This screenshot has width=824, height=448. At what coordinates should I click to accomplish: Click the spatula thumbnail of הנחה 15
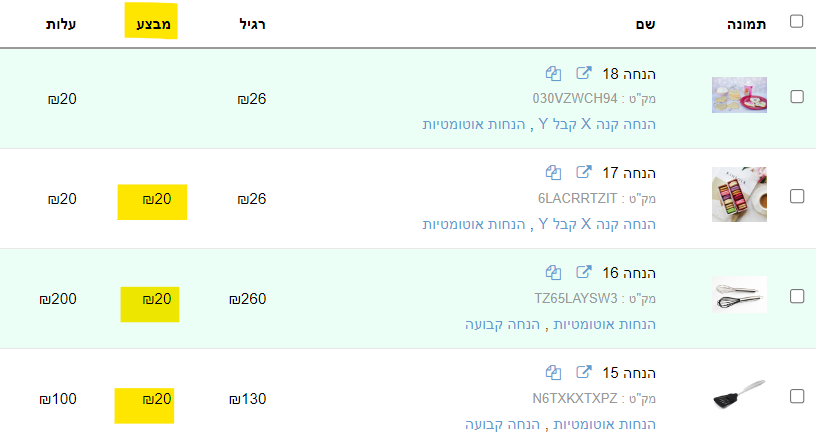pos(739,396)
